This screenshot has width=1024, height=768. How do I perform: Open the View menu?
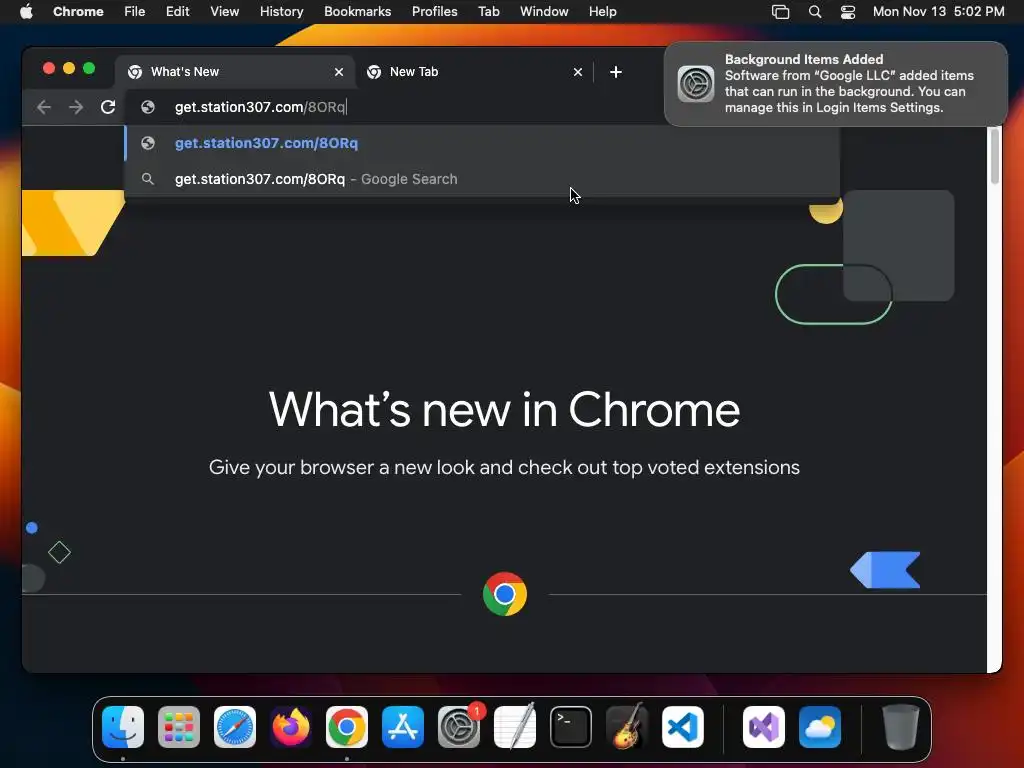click(x=225, y=12)
